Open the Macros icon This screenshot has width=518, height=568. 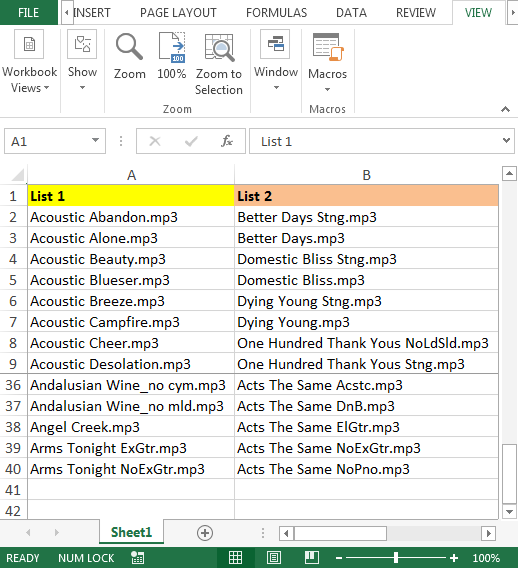(x=327, y=47)
